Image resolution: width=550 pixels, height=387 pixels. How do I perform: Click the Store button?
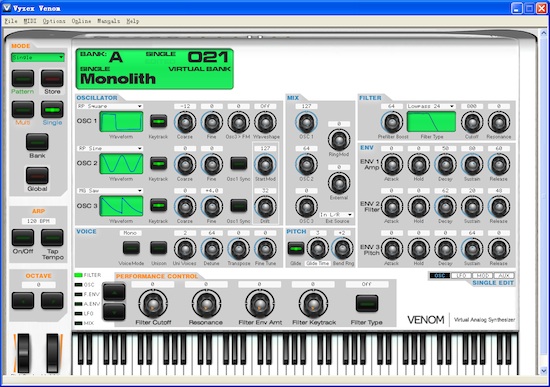52,78
